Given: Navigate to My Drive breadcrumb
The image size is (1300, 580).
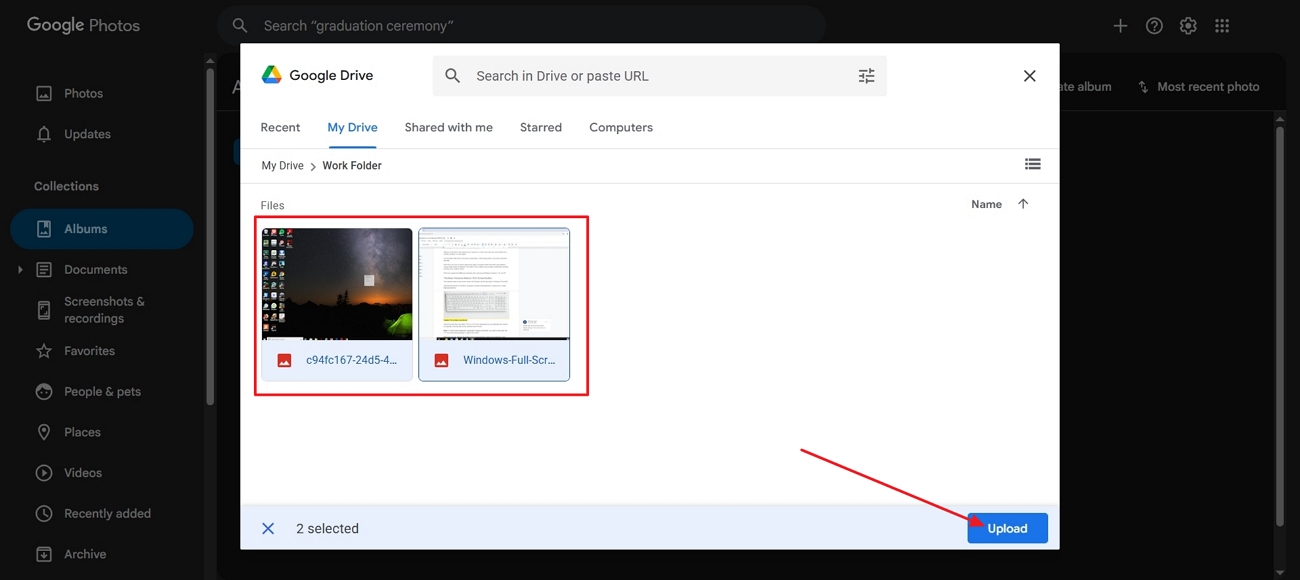Looking at the screenshot, I should [x=283, y=166].
